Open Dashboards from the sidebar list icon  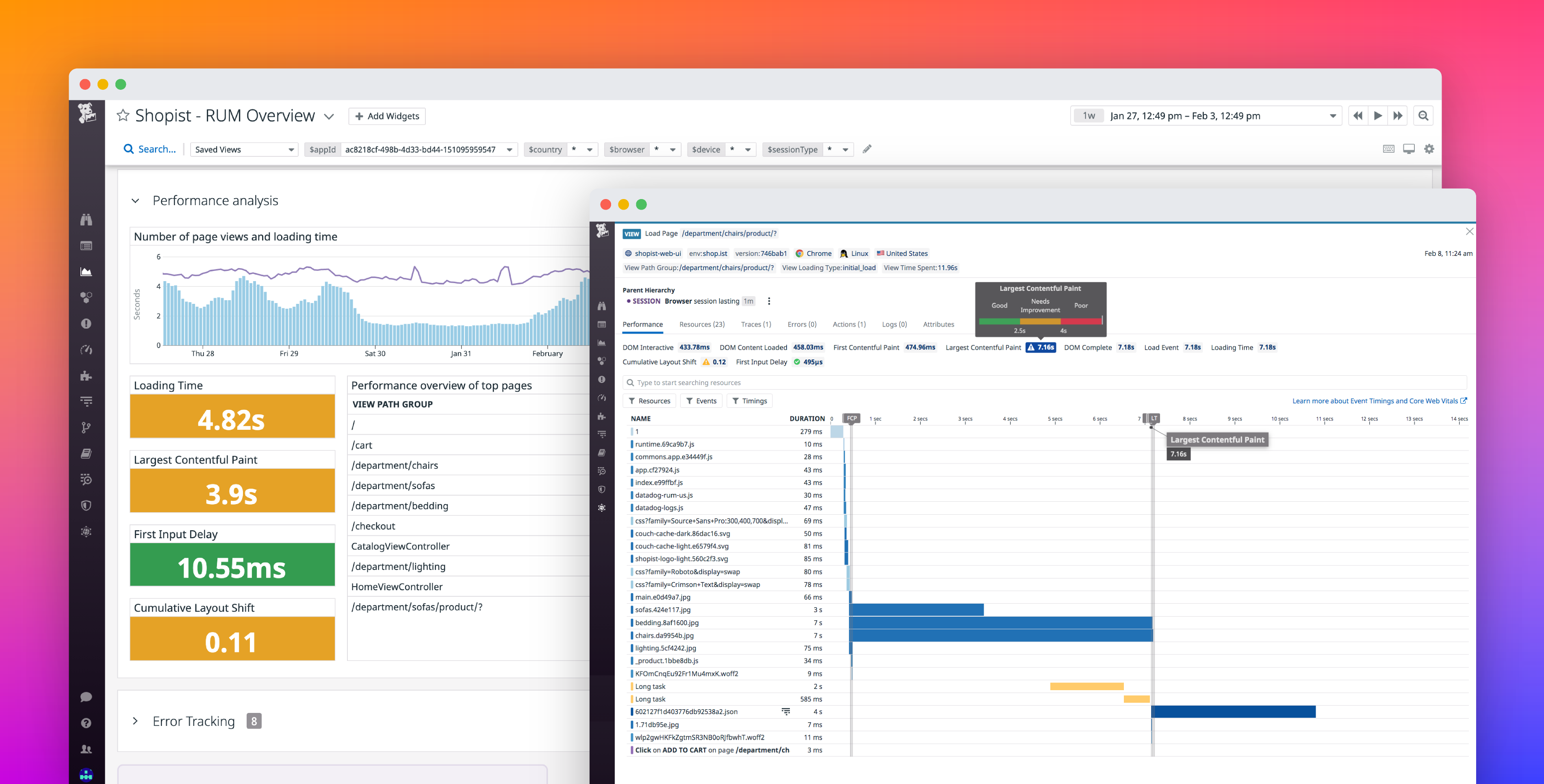pos(87,246)
